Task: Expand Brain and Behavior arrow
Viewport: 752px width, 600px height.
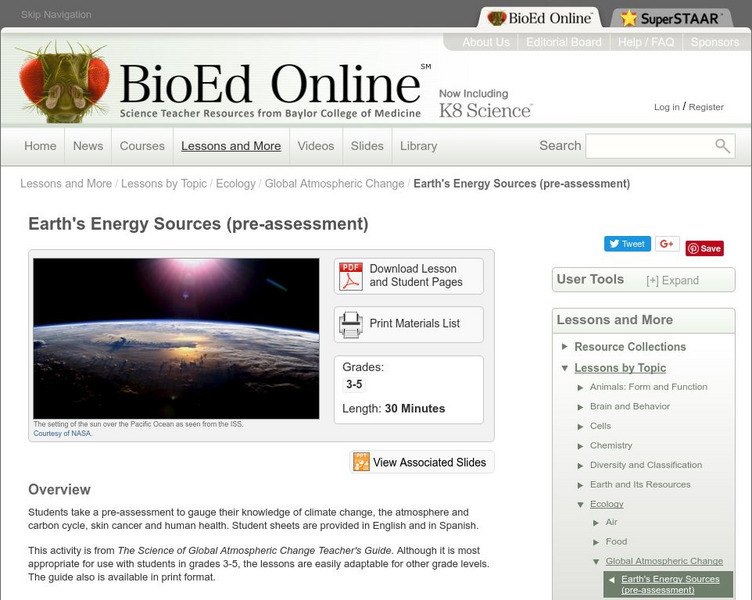Action: 580,407
